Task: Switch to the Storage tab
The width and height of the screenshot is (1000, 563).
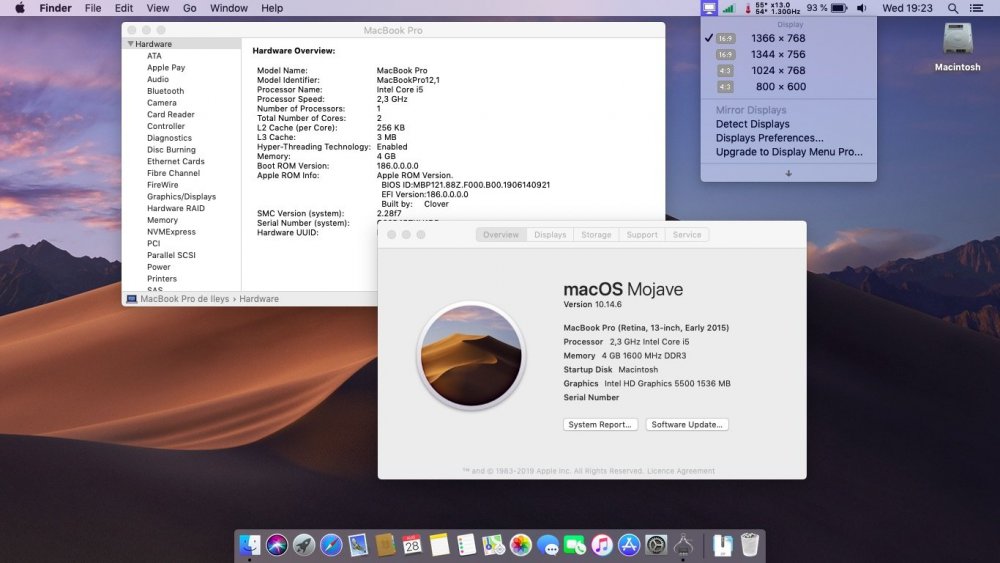Action: [596, 235]
